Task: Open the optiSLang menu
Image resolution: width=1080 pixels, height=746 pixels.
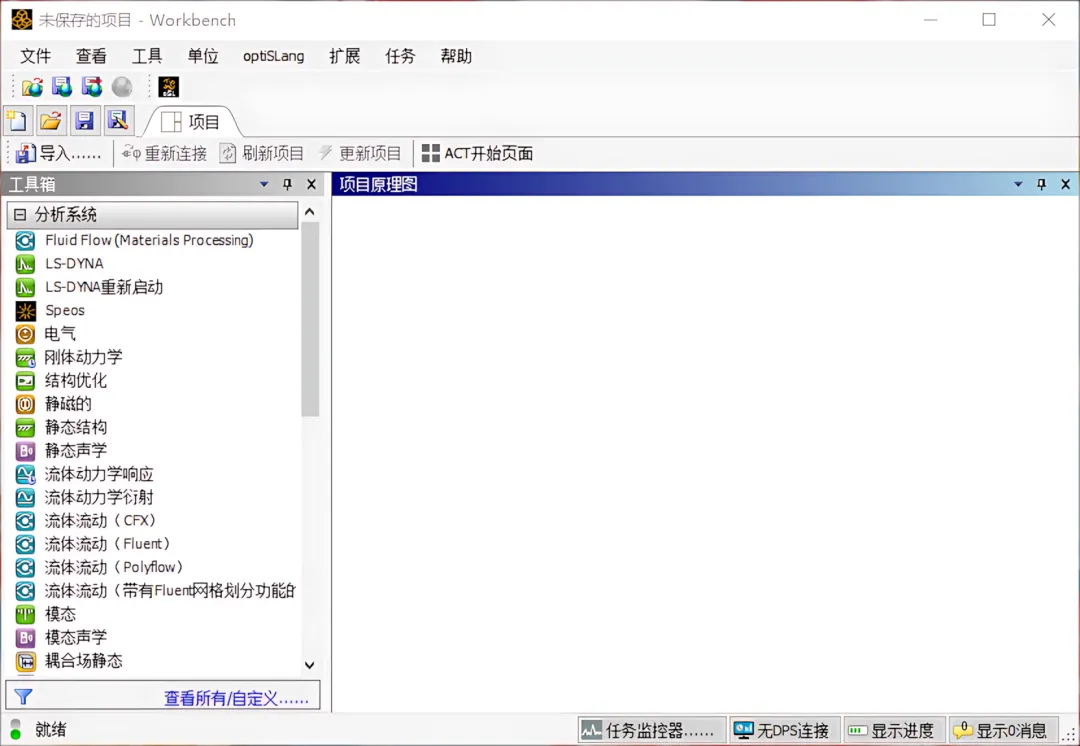Action: tap(273, 56)
